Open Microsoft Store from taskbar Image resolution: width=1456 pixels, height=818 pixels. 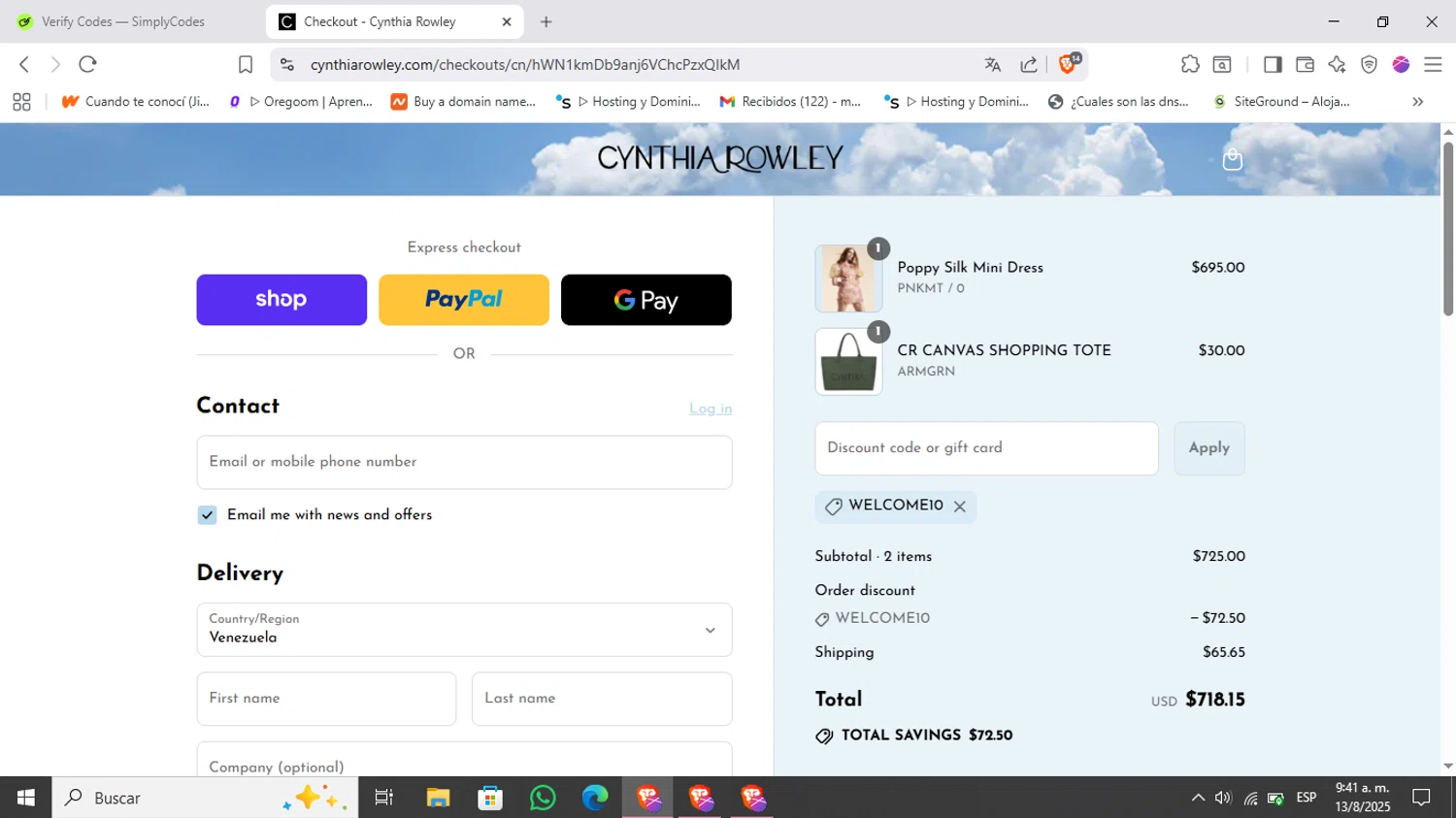point(490,798)
